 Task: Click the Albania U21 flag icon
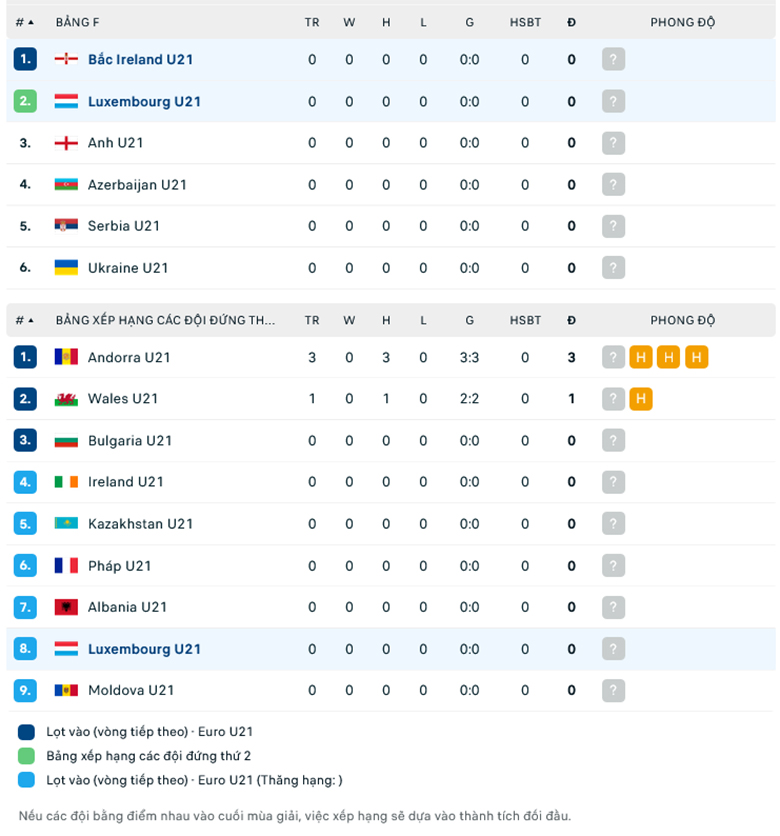pyautogui.click(x=66, y=607)
